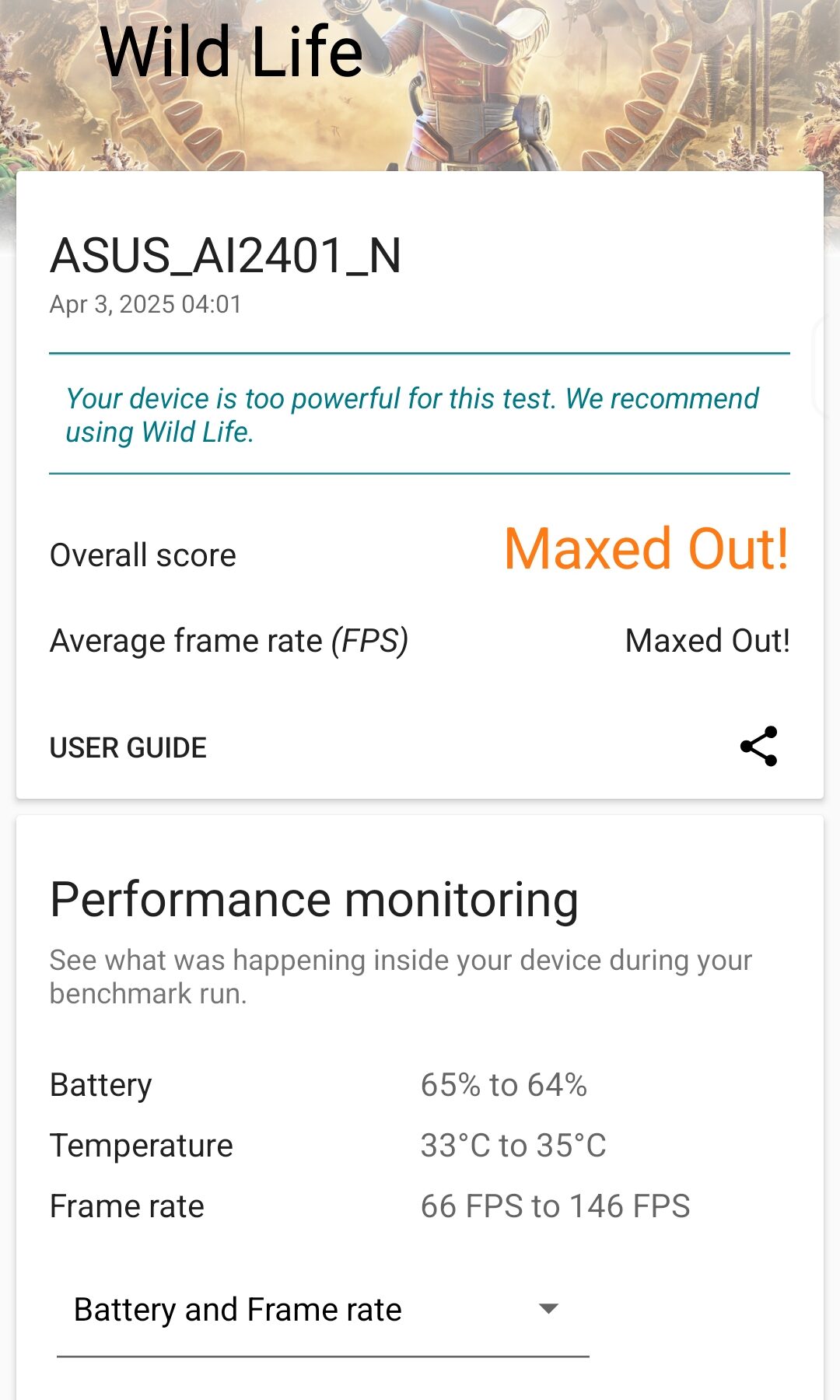Tap the Performance monitoring heading
This screenshot has width=840, height=1400.
pyautogui.click(x=314, y=900)
